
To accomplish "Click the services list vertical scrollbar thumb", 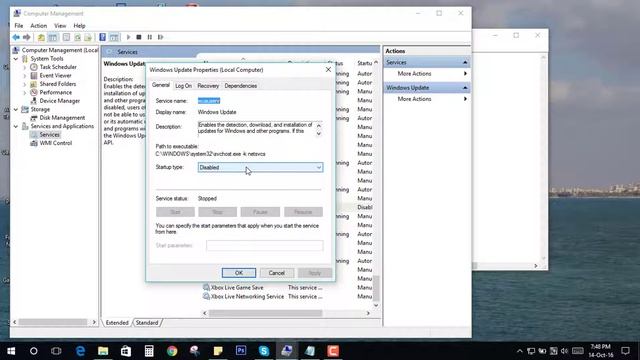I will (376, 288).
